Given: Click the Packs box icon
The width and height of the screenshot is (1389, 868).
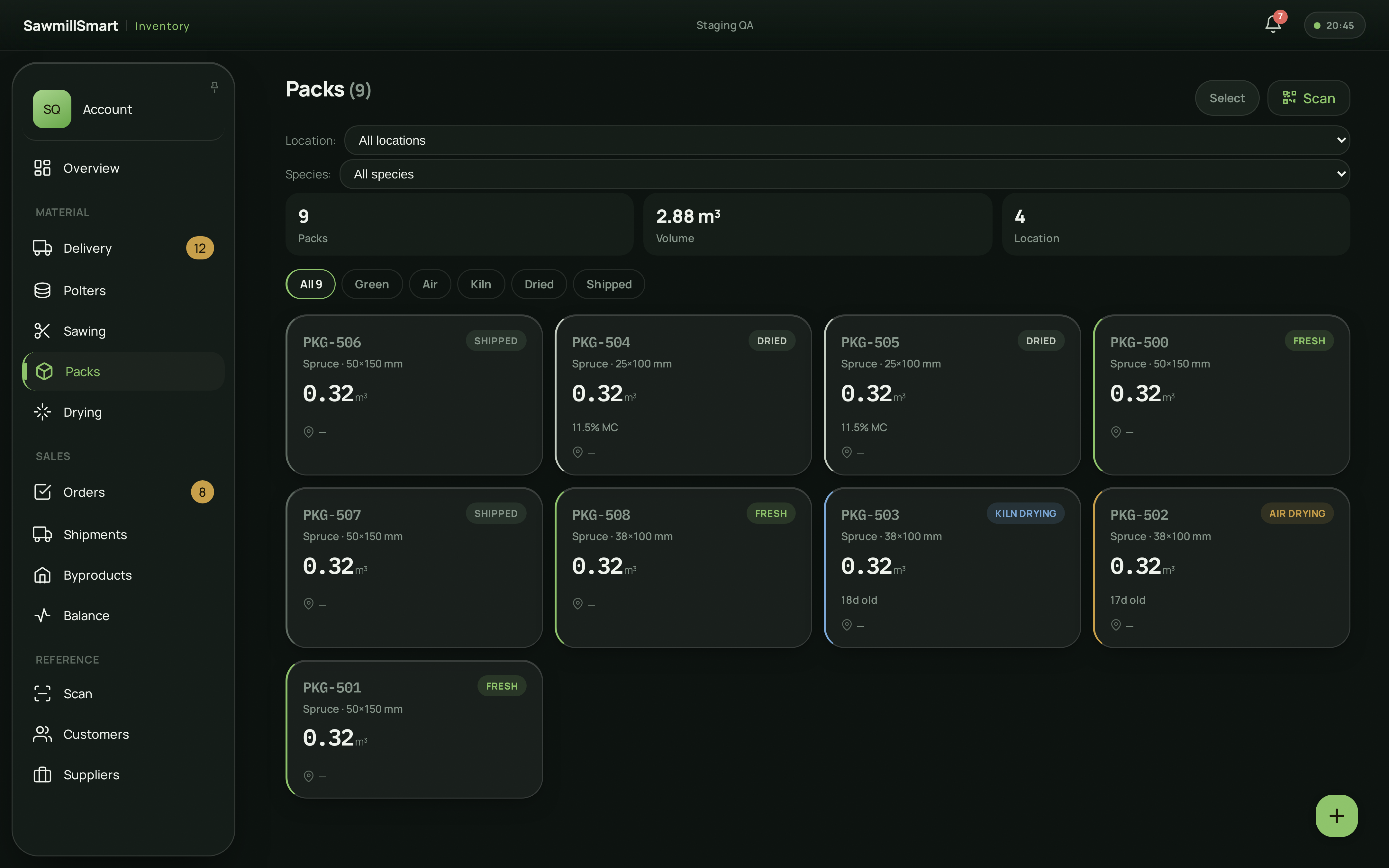Looking at the screenshot, I should [44, 371].
